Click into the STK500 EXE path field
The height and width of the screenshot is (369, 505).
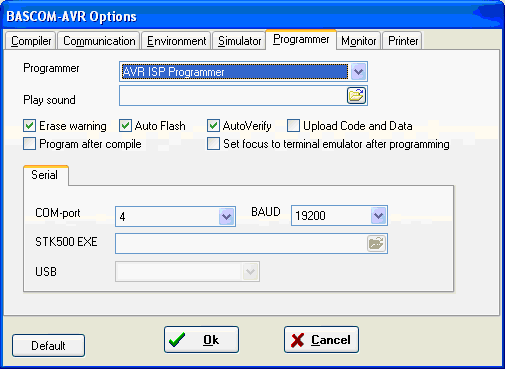(241, 243)
